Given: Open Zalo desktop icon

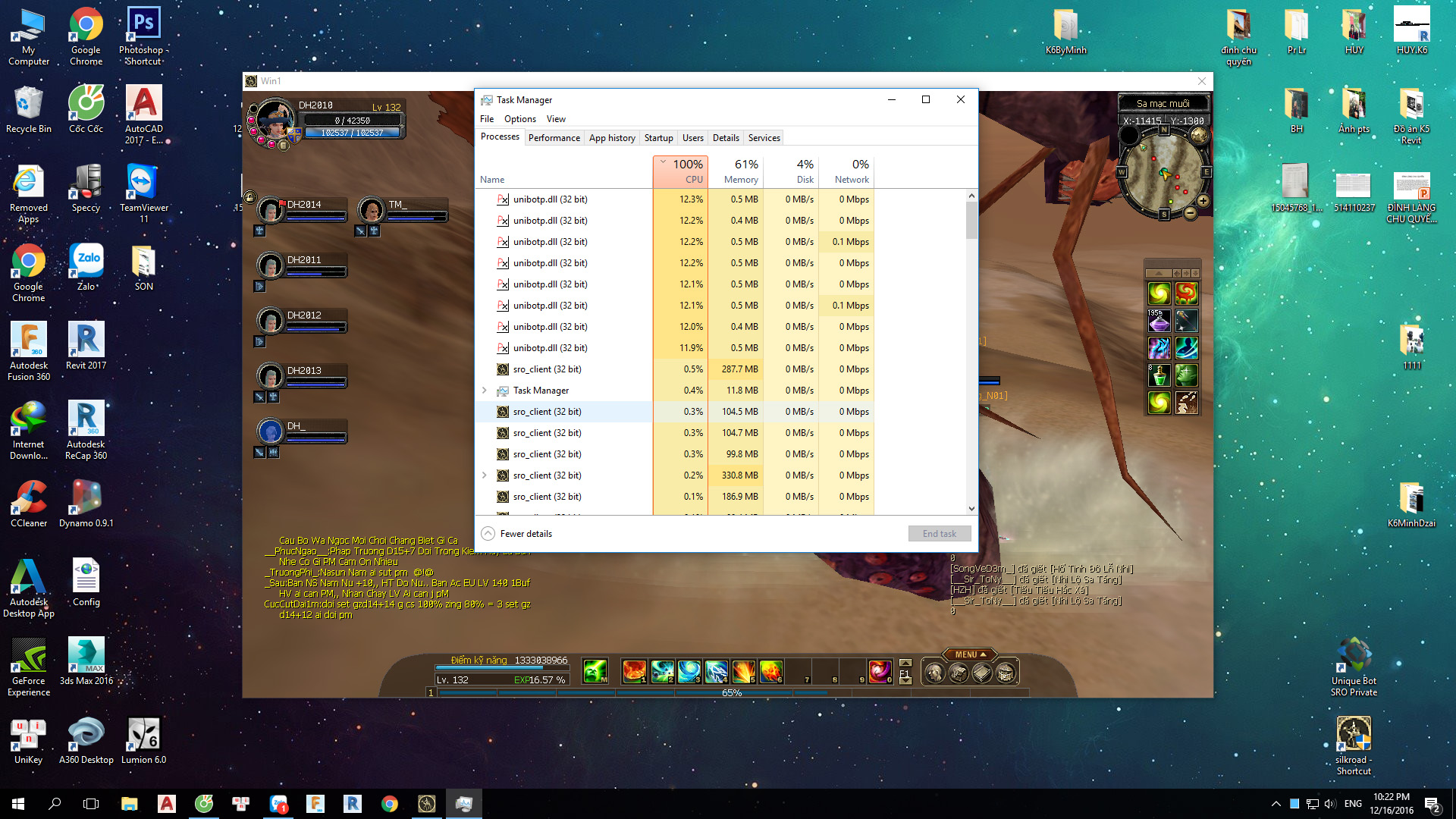Looking at the screenshot, I should click(x=86, y=267).
